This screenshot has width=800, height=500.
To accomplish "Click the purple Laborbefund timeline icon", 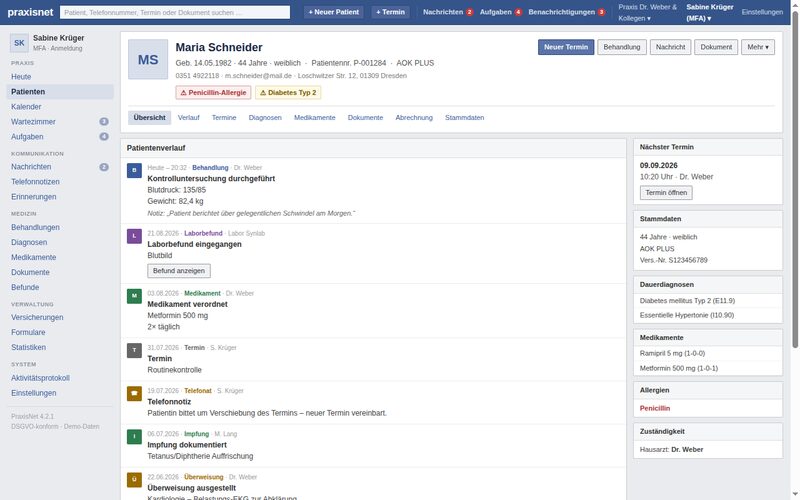I will [x=134, y=236].
